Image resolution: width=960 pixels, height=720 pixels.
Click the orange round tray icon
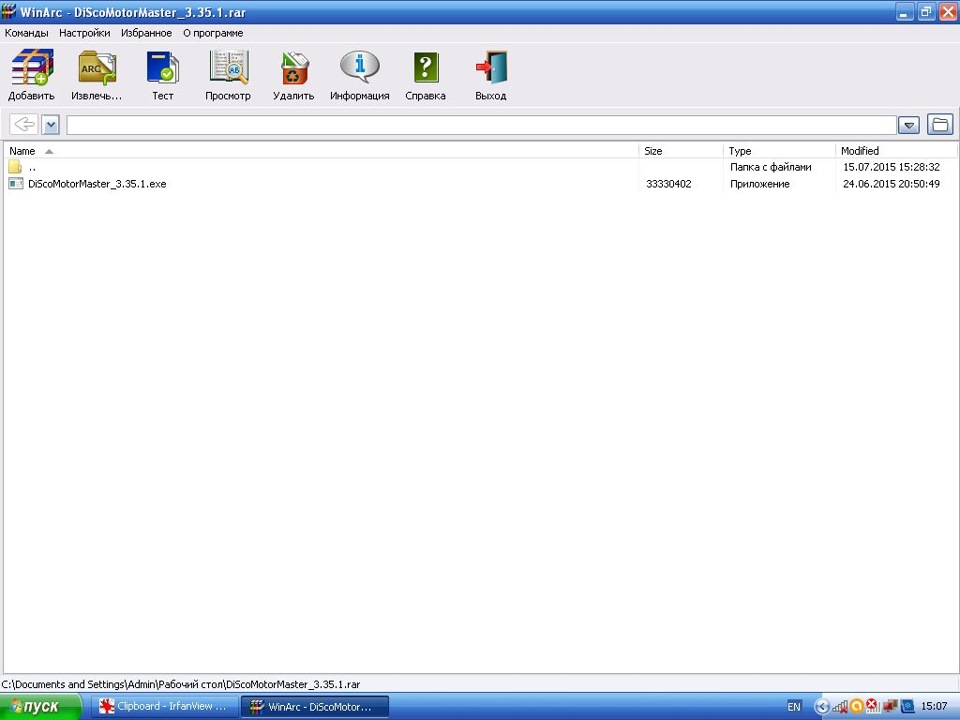pos(857,707)
